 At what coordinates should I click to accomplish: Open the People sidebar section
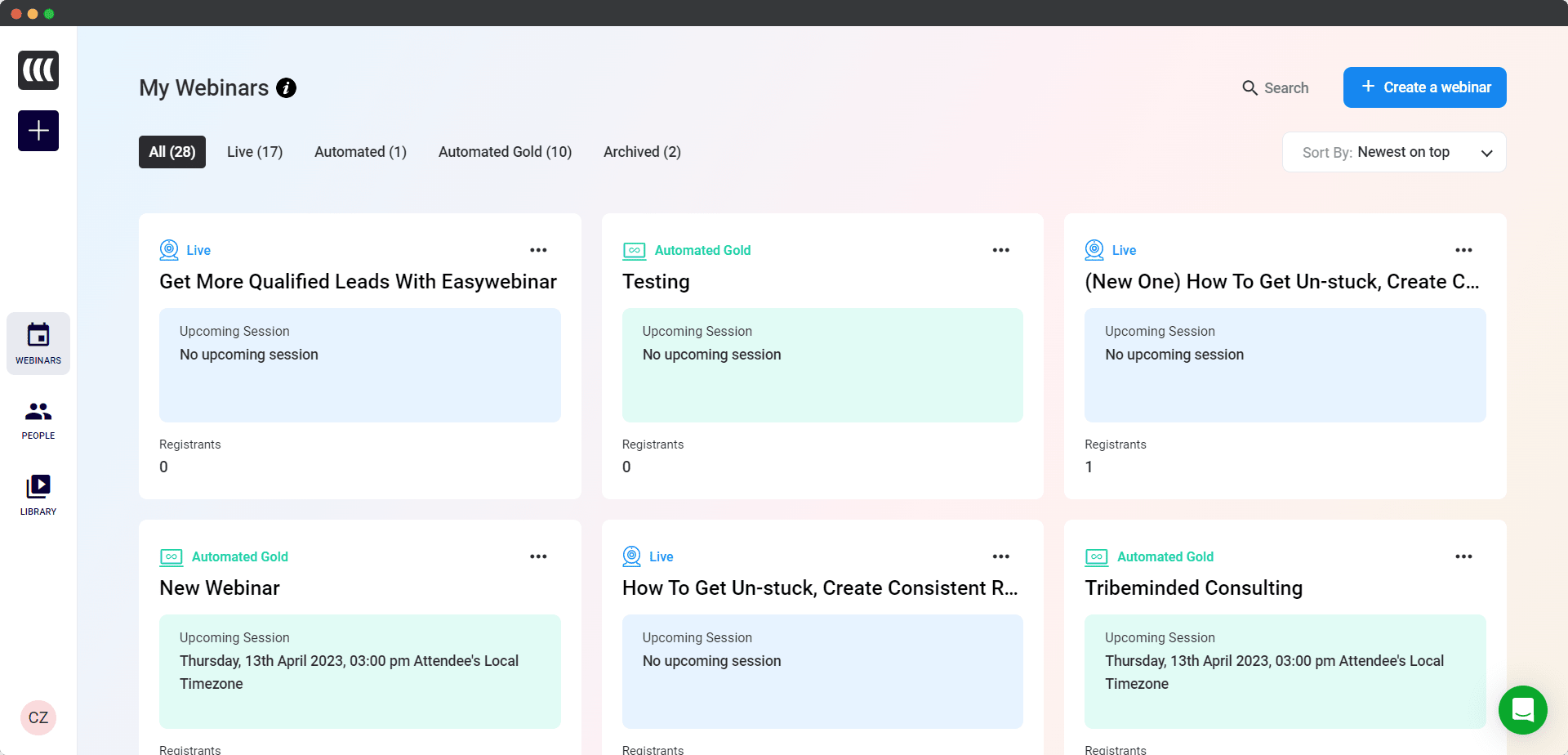(x=38, y=420)
